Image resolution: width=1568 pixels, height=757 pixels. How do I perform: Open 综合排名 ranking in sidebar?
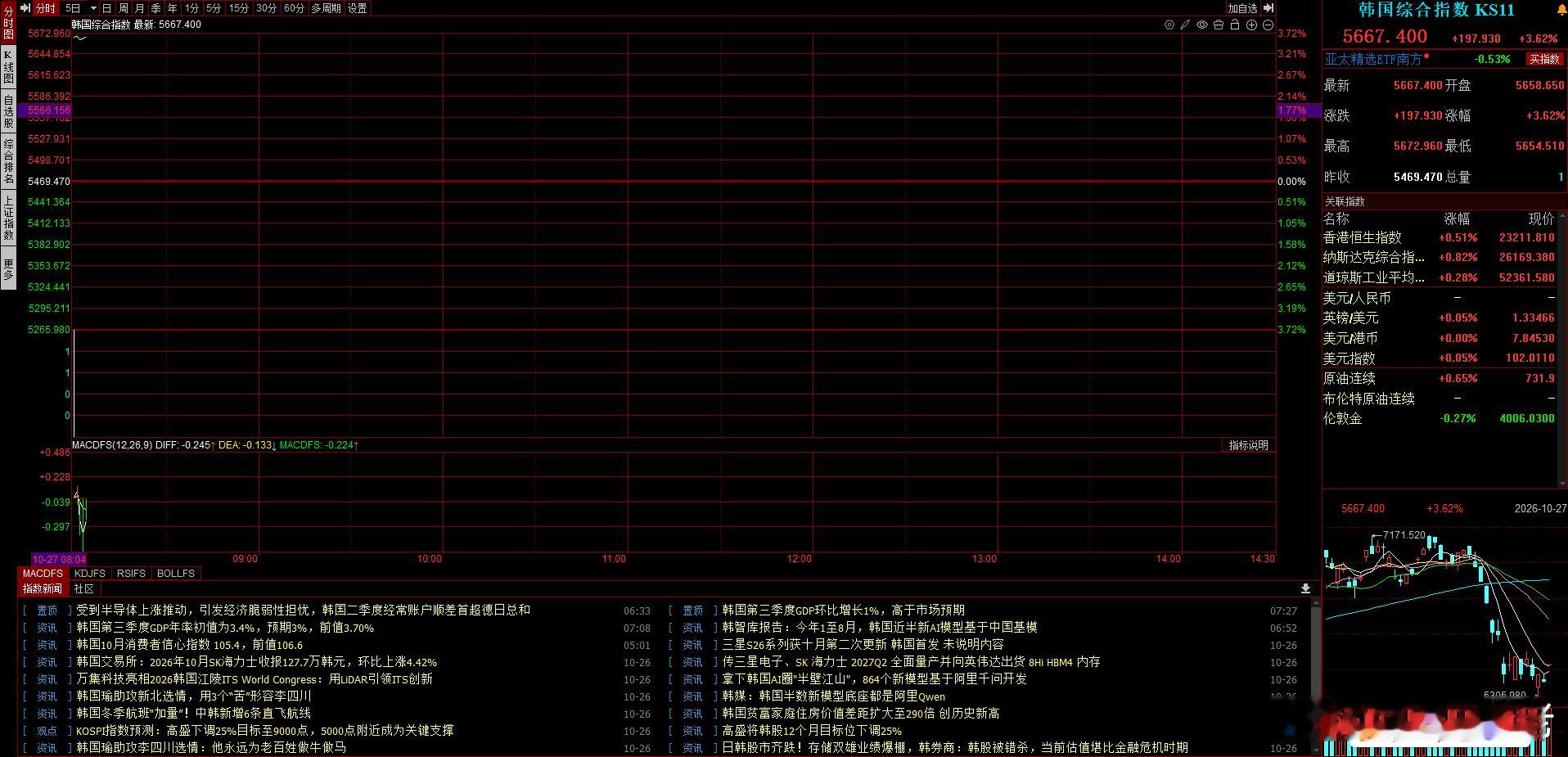click(x=8, y=161)
